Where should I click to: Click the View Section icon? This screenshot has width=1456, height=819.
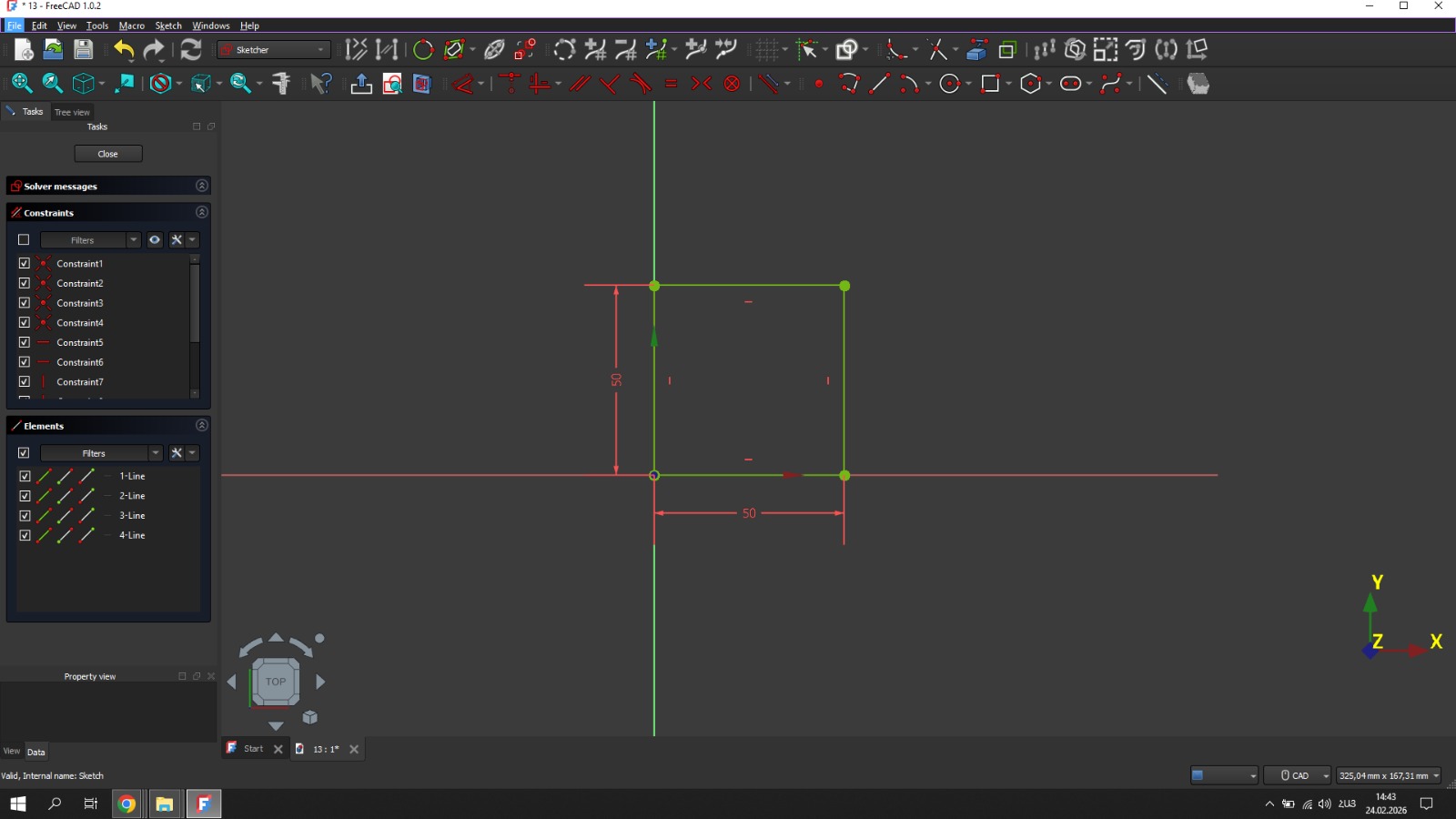tap(421, 84)
